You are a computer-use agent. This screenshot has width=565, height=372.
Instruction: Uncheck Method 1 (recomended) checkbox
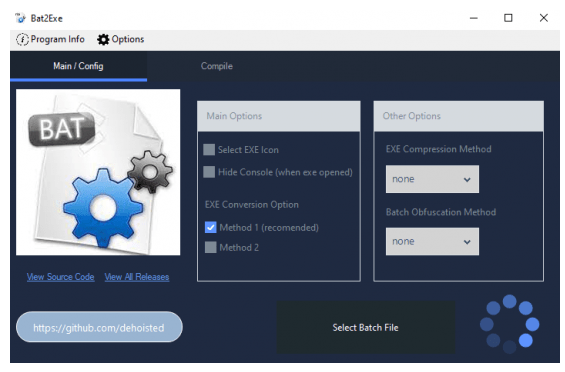pos(210,227)
